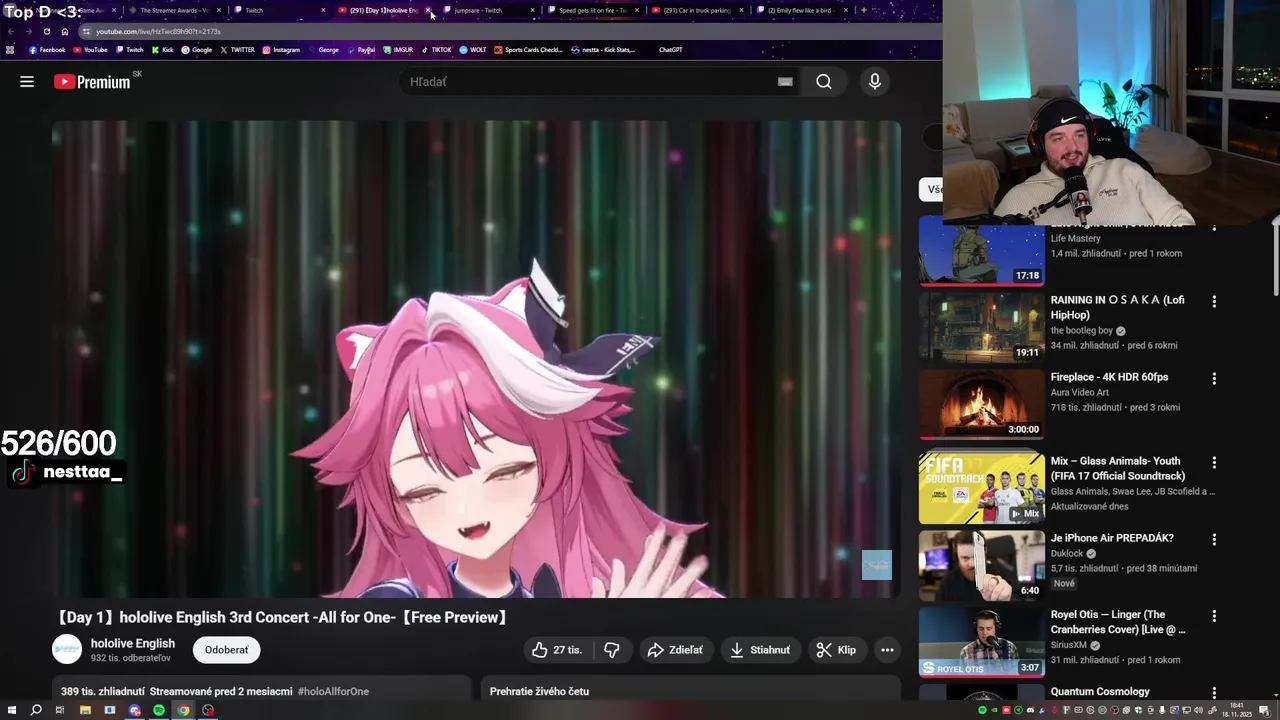Create a clip with Klip scissors button

[x=837, y=650]
